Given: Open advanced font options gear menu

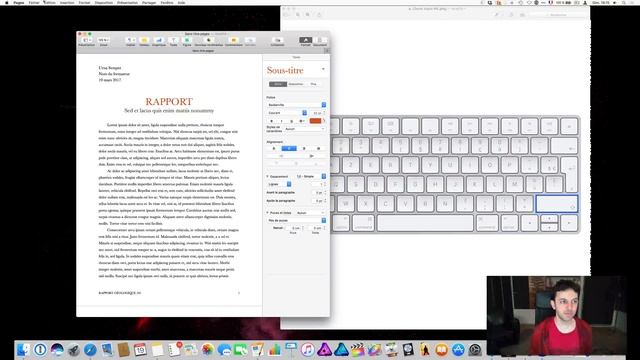Looking at the screenshot, I should click(302, 121).
